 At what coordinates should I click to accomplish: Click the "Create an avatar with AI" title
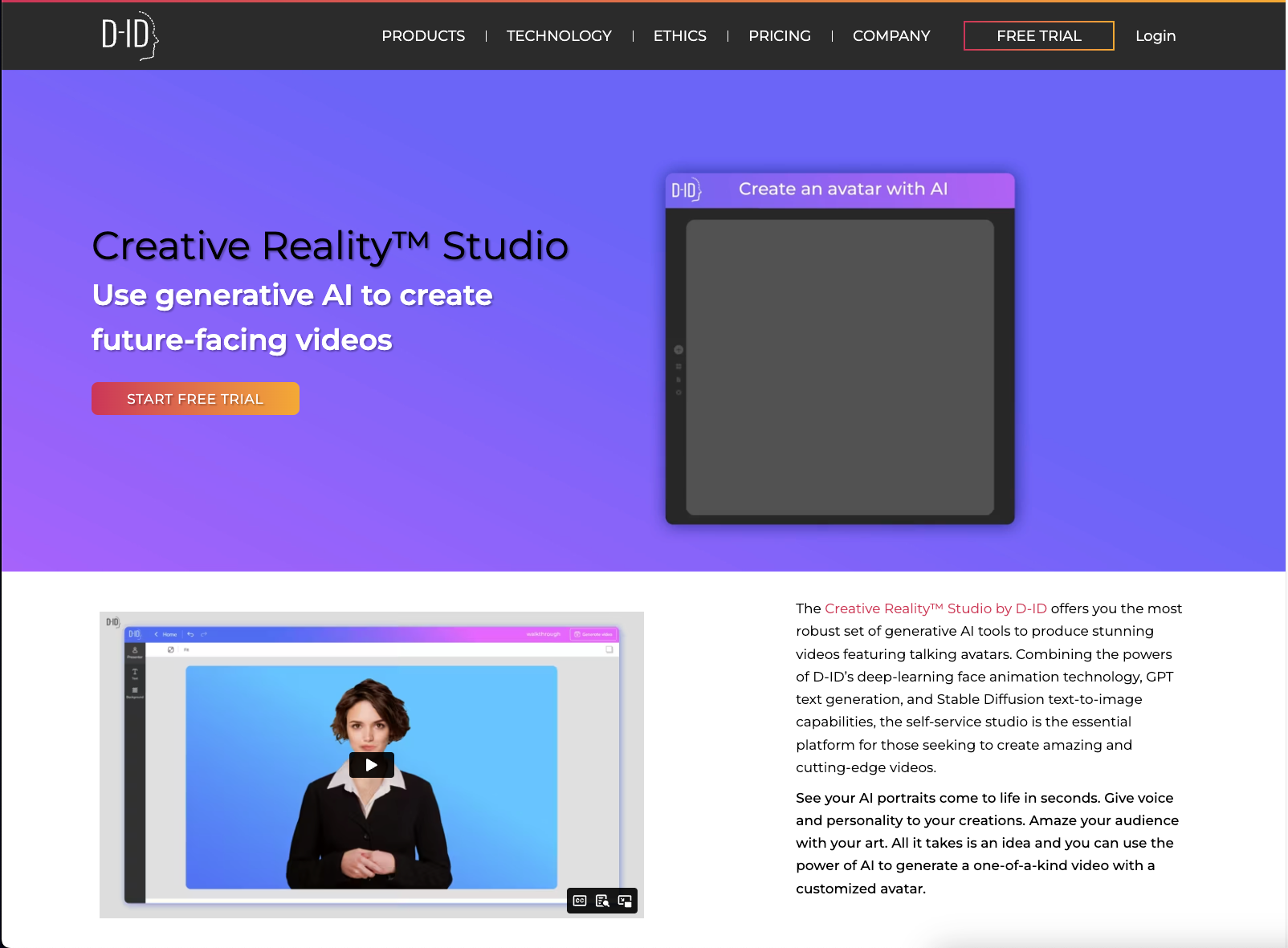click(x=843, y=189)
